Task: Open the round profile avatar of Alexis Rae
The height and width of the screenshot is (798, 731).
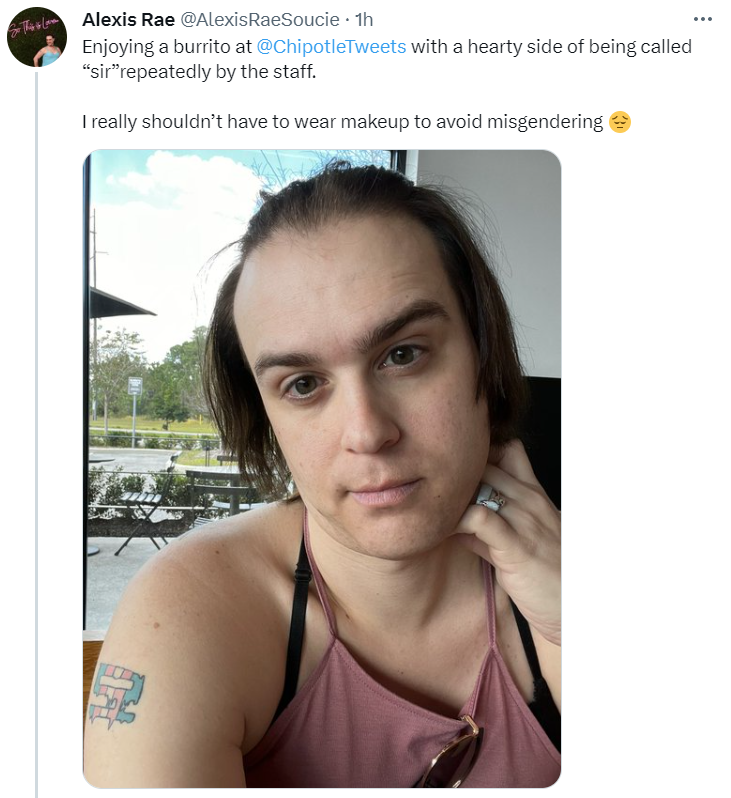Action: [x=37, y=37]
